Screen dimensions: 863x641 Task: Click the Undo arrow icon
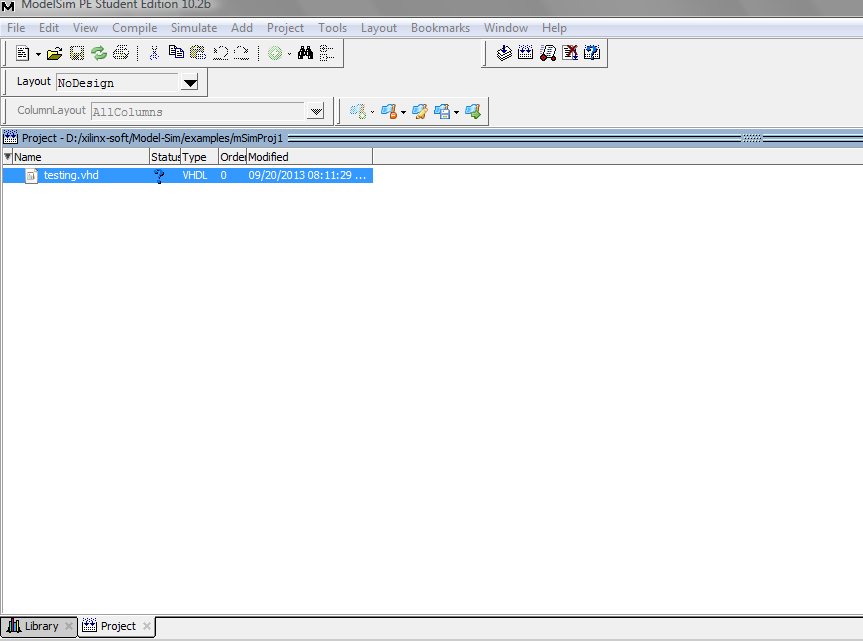coord(220,53)
